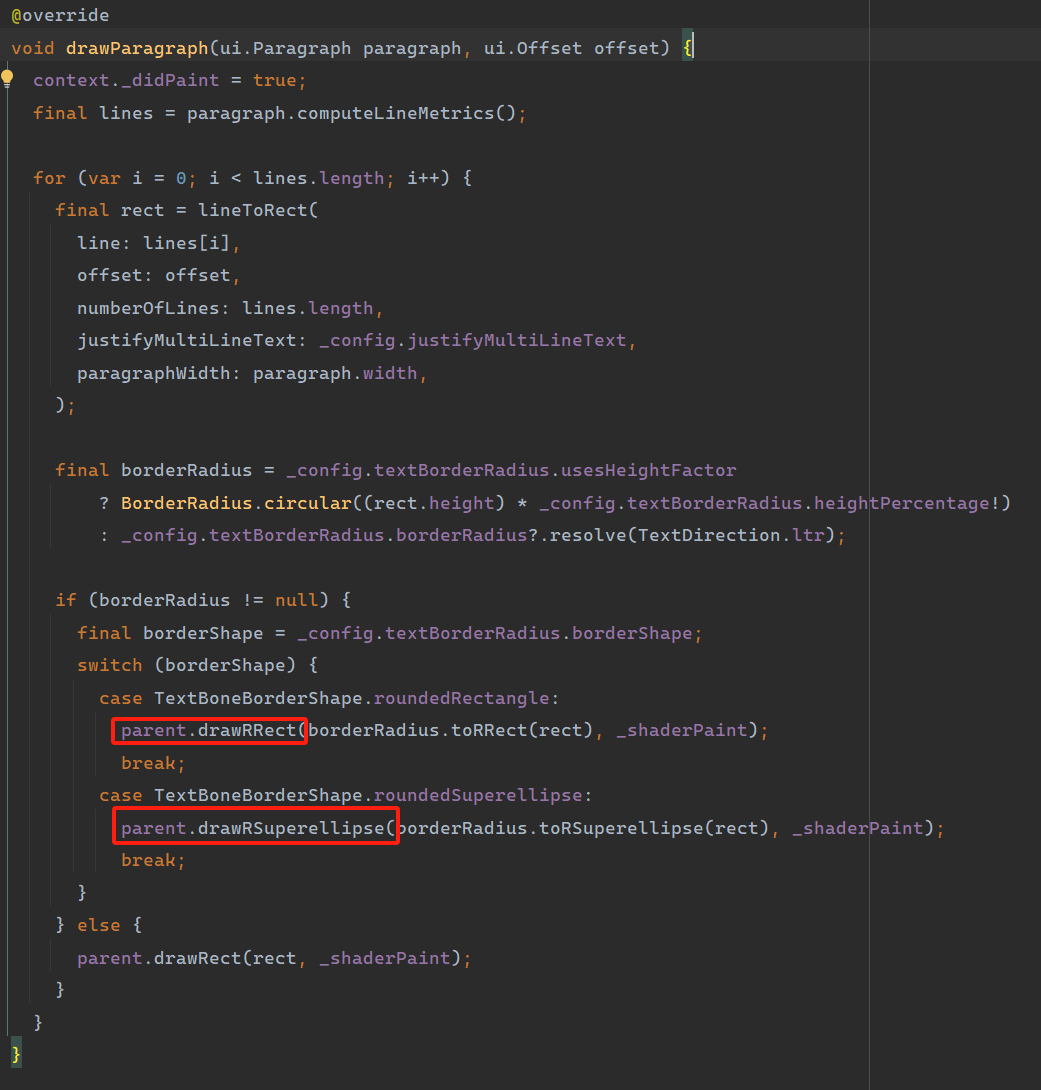
Task: Click the true literal value
Action: click(x=274, y=81)
